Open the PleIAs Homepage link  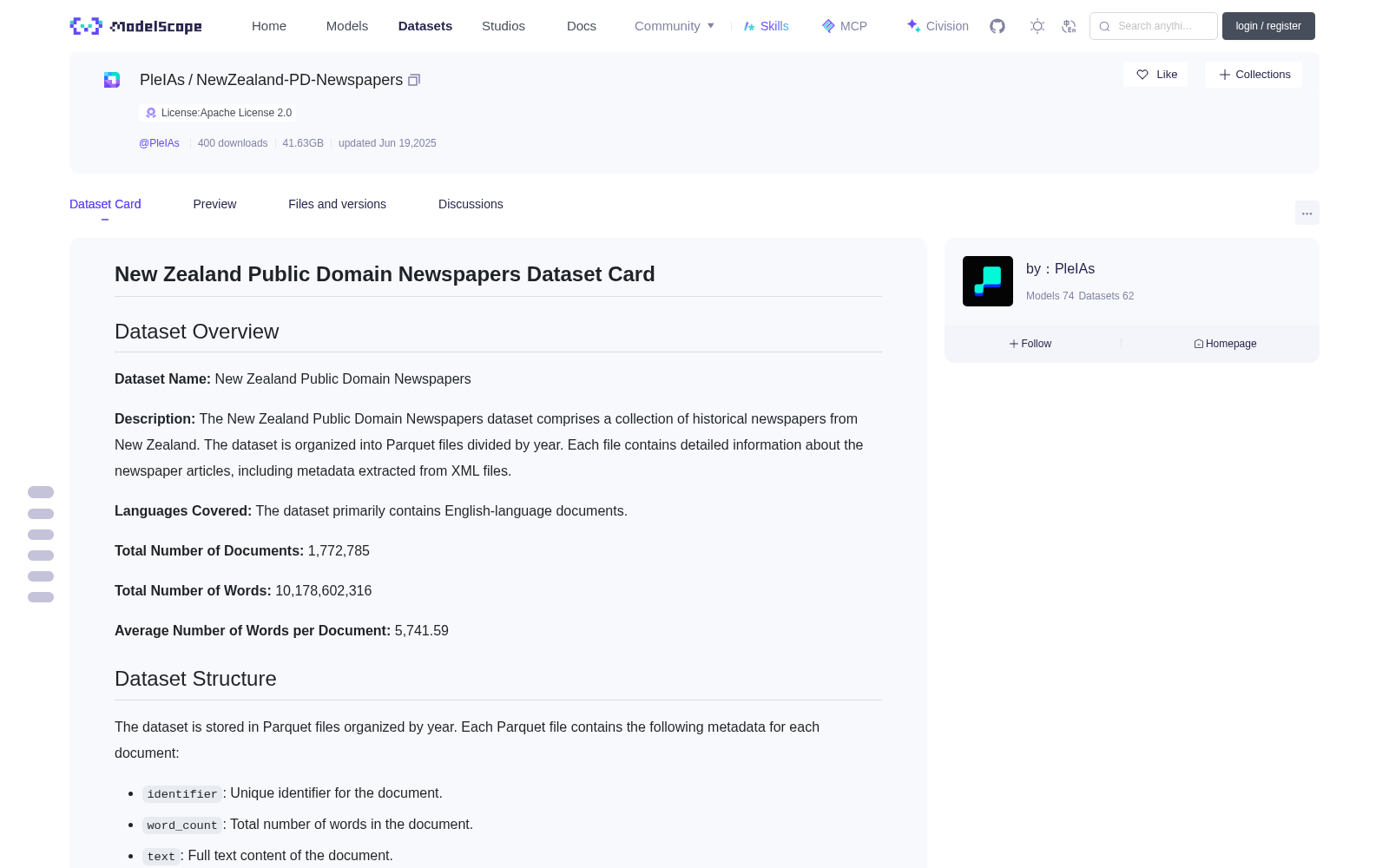click(1225, 344)
